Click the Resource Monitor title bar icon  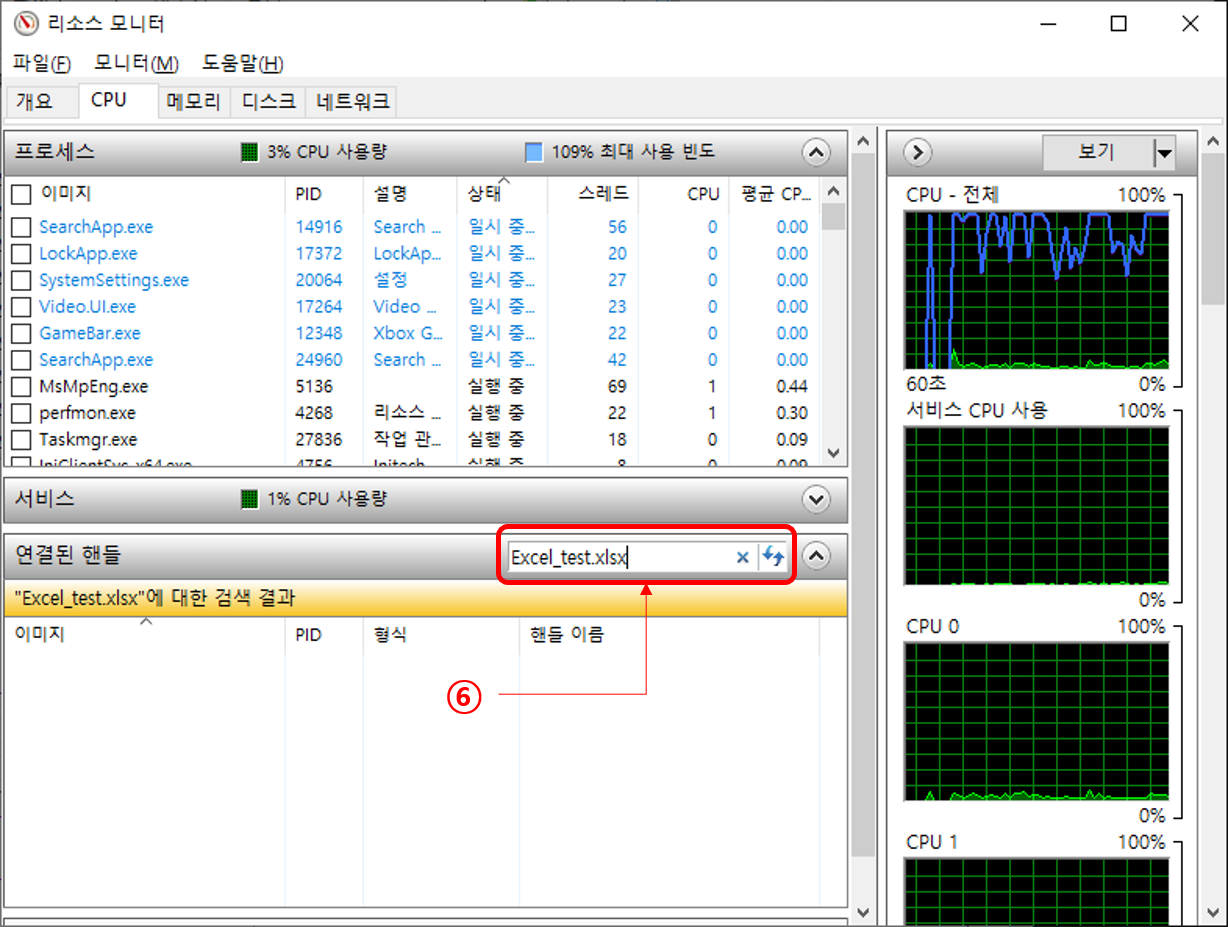coord(25,23)
